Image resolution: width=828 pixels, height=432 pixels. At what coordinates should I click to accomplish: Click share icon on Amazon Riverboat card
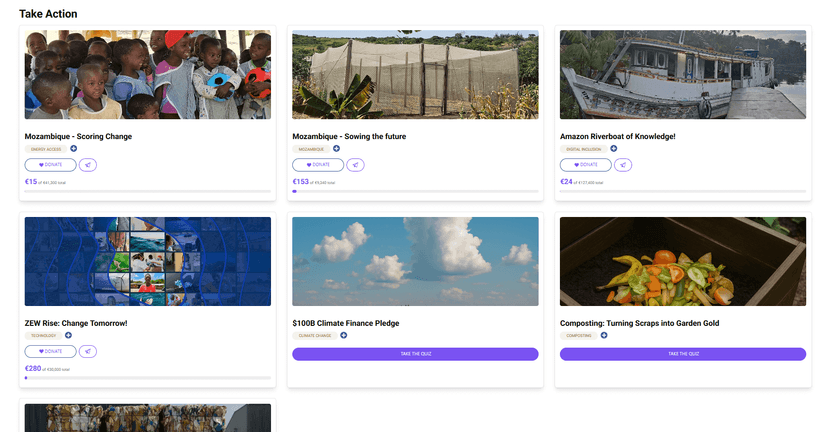[x=623, y=165]
